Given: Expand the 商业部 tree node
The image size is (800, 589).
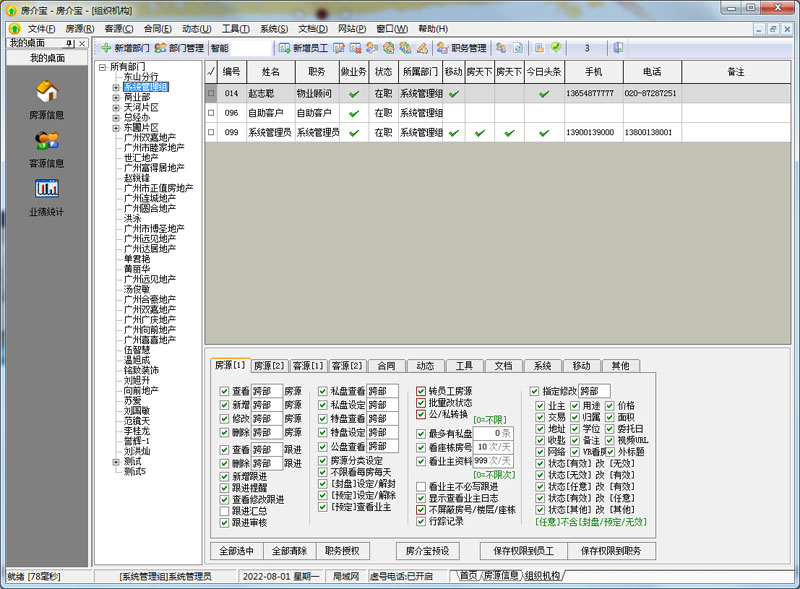Looking at the screenshot, I should (116, 97).
